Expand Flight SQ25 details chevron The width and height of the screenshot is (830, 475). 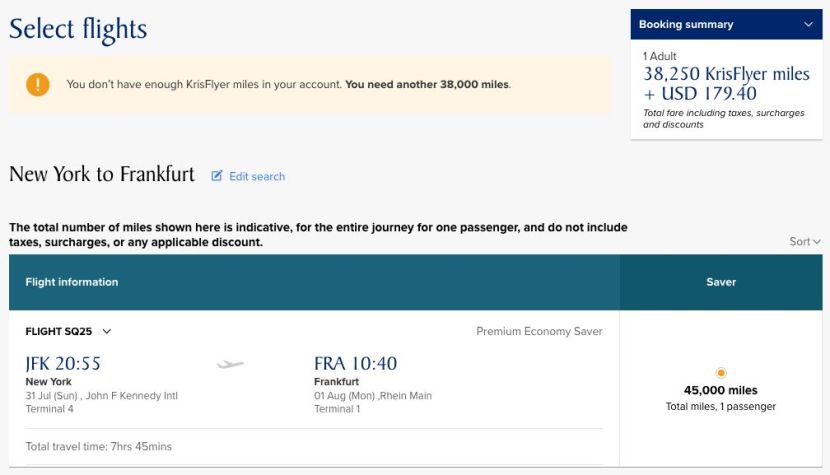click(107, 331)
